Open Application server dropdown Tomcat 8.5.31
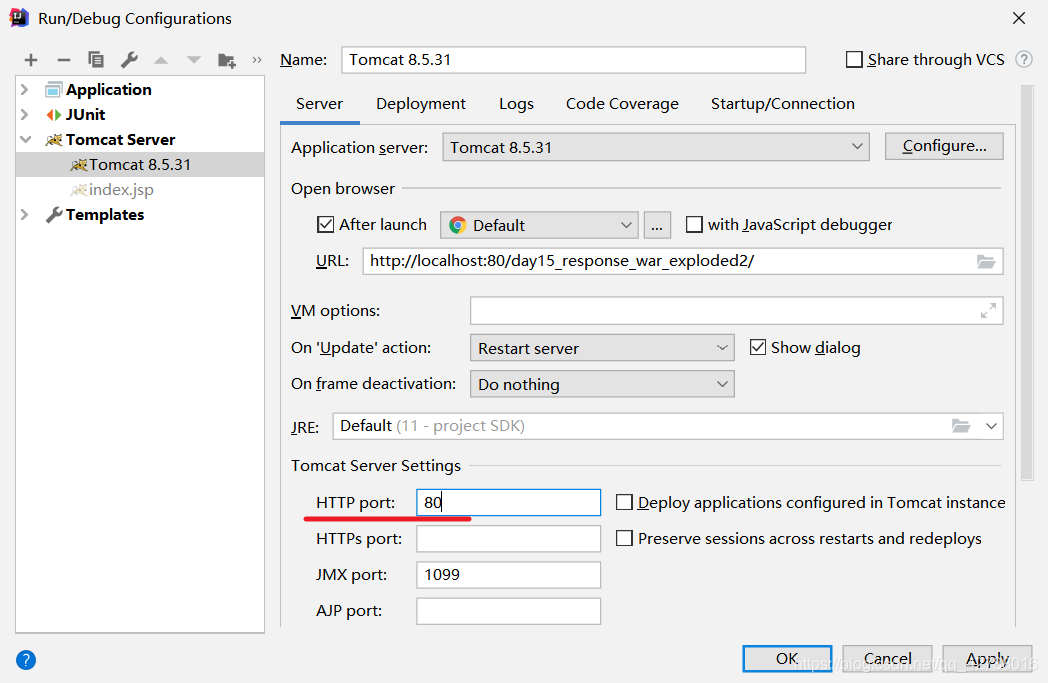 [656, 147]
